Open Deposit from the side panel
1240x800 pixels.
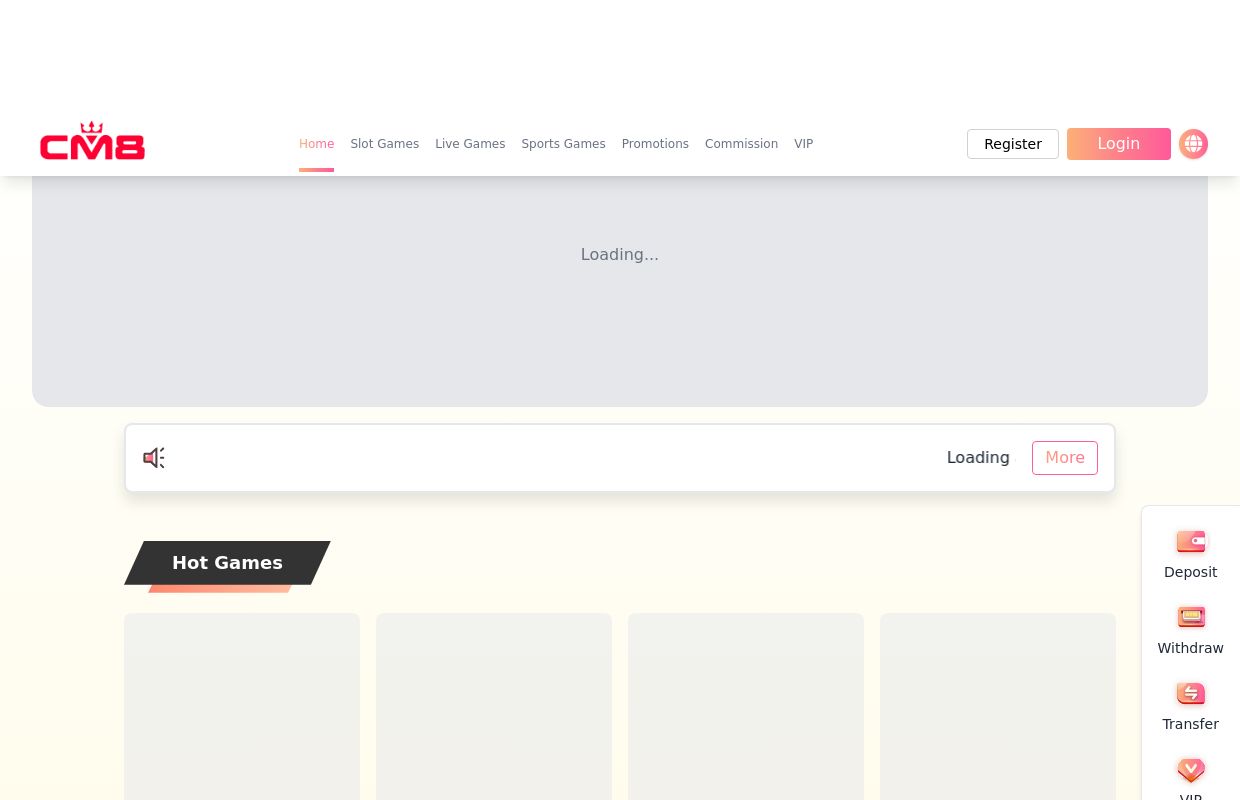click(x=1190, y=554)
